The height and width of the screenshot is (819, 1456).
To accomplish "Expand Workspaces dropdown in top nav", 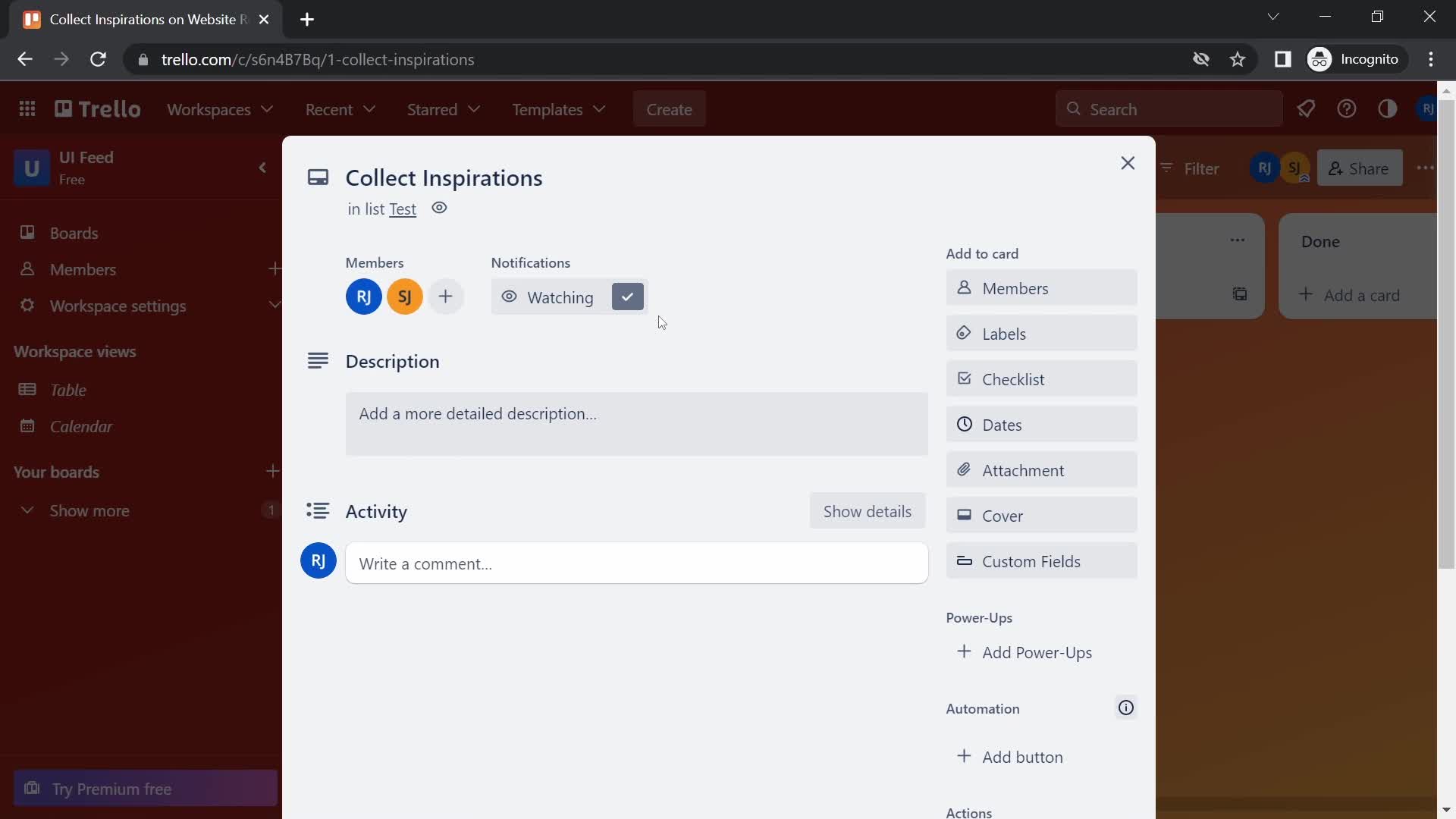I will pos(219,108).
